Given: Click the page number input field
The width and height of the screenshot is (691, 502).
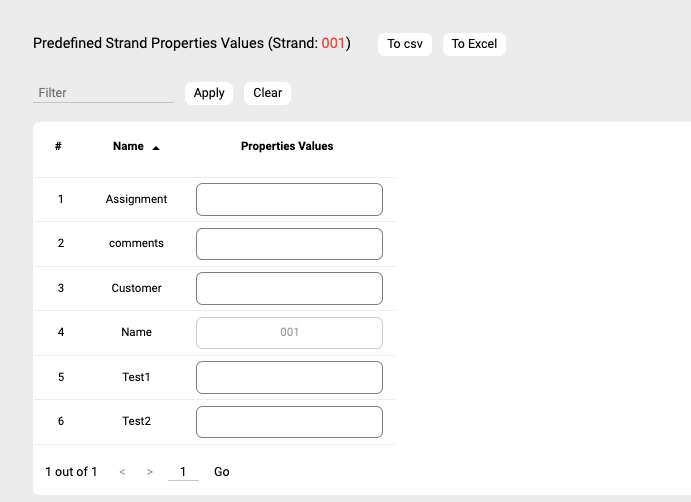Looking at the screenshot, I should click(x=182, y=472).
